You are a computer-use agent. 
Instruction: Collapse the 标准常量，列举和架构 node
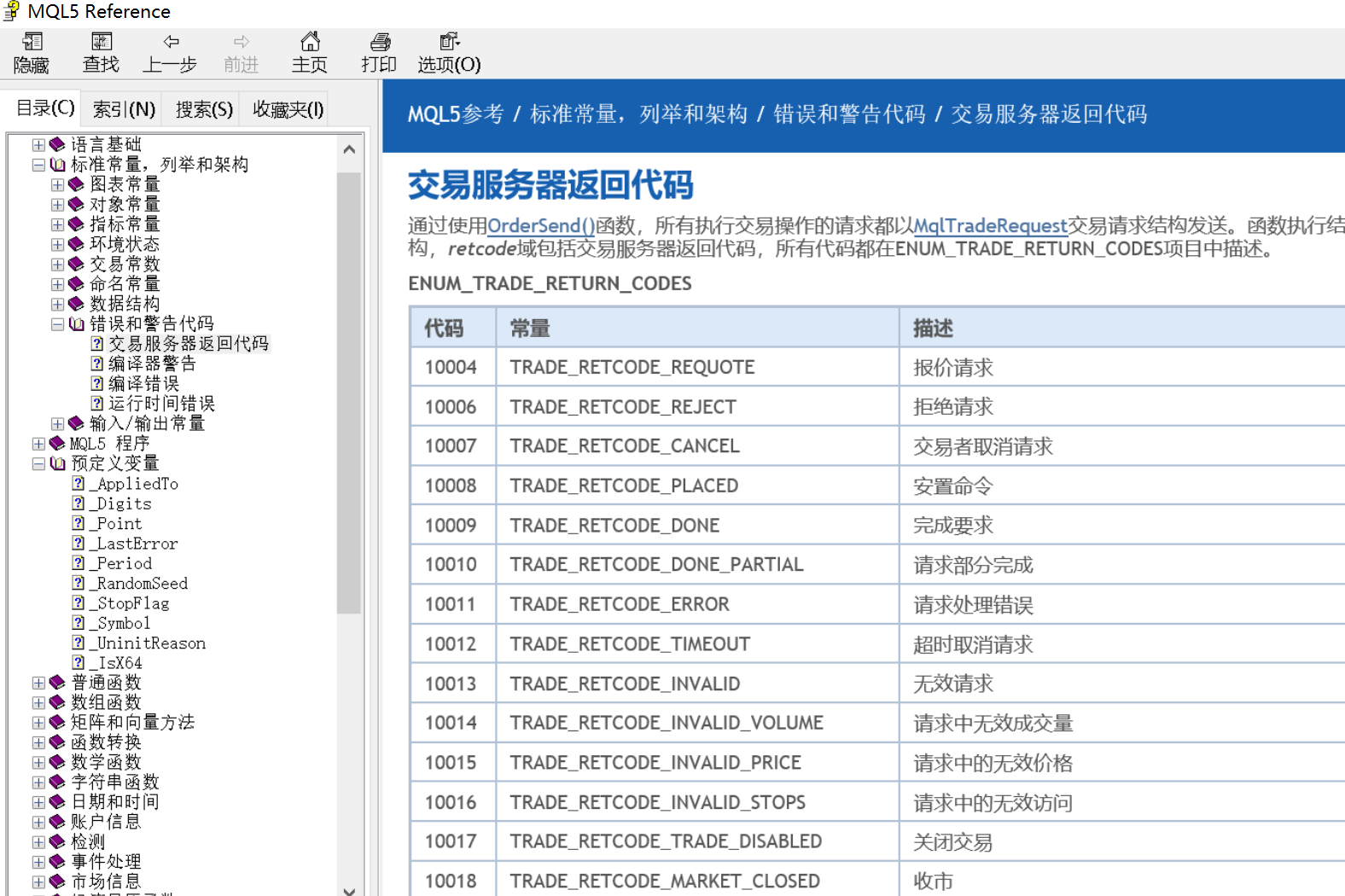[38, 165]
